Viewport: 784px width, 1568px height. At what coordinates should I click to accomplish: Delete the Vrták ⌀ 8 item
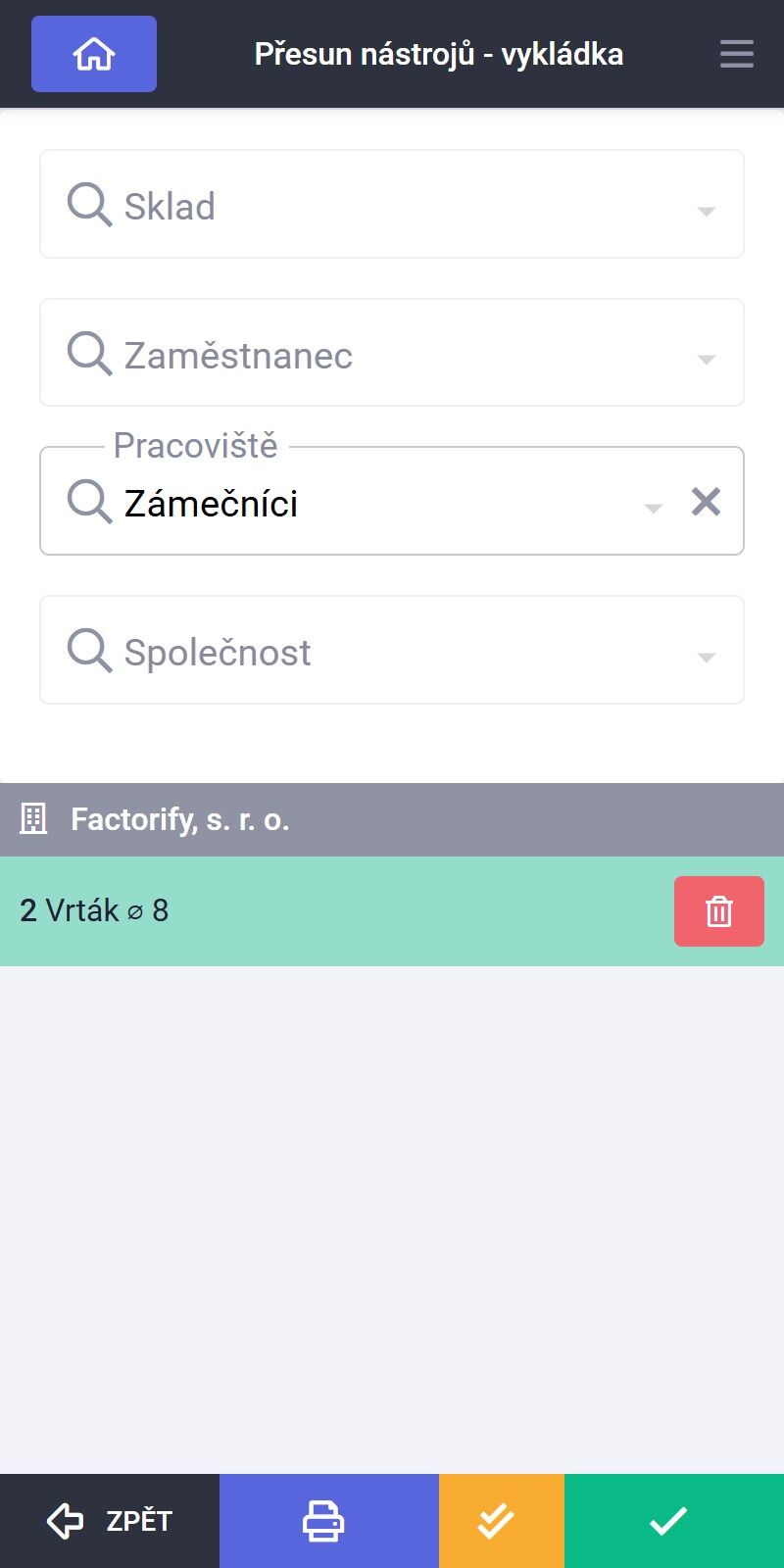(719, 911)
